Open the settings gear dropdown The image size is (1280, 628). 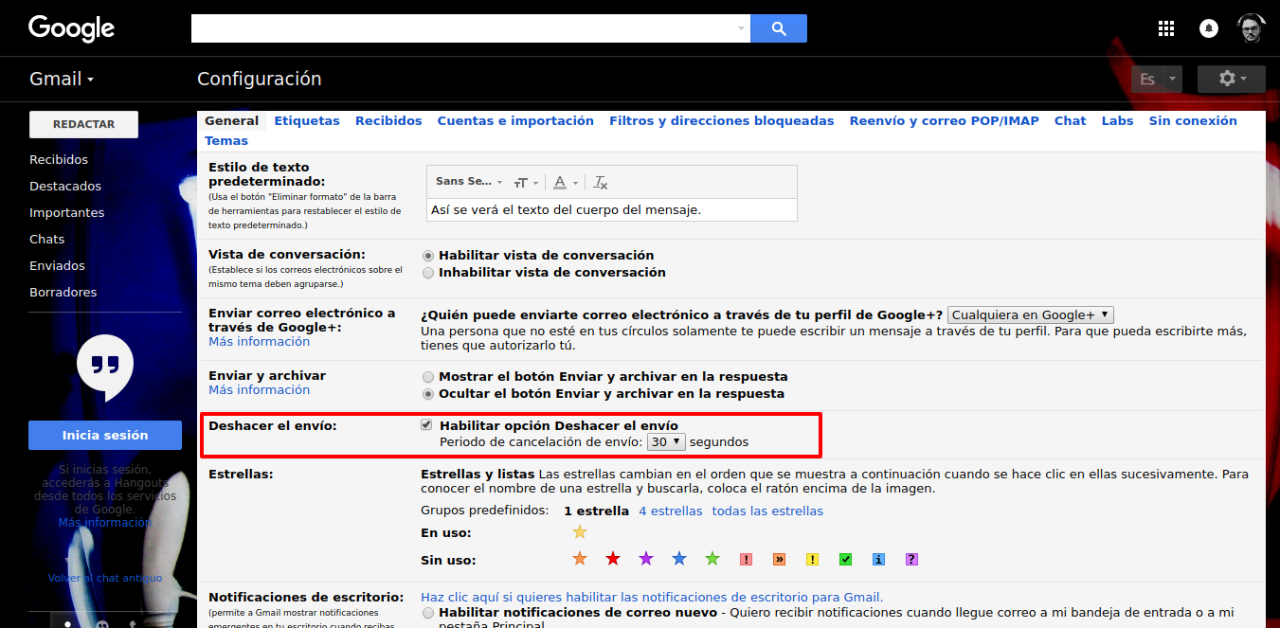pos(1229,79)
